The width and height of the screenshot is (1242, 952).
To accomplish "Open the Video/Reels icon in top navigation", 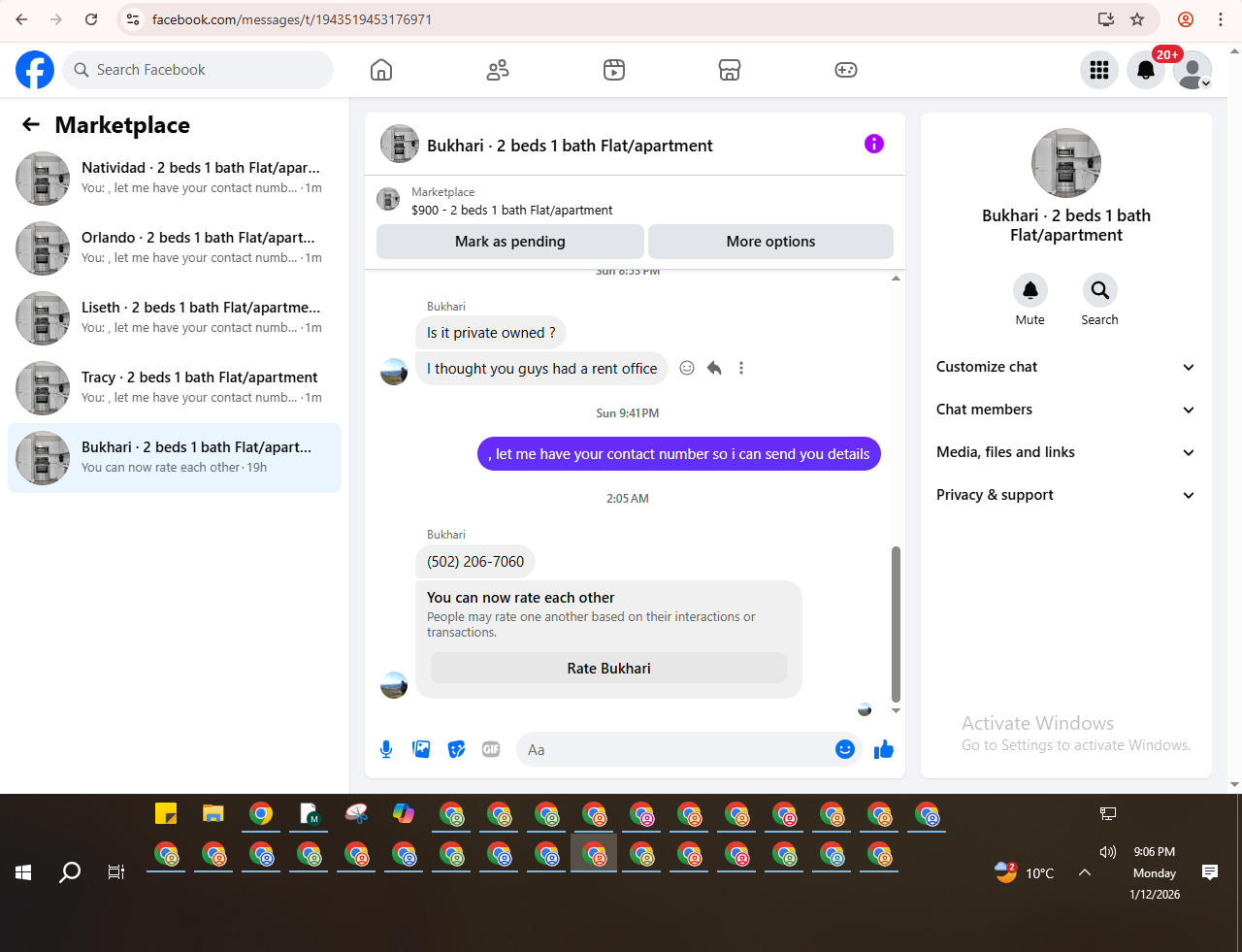I will tap(614, 70).
